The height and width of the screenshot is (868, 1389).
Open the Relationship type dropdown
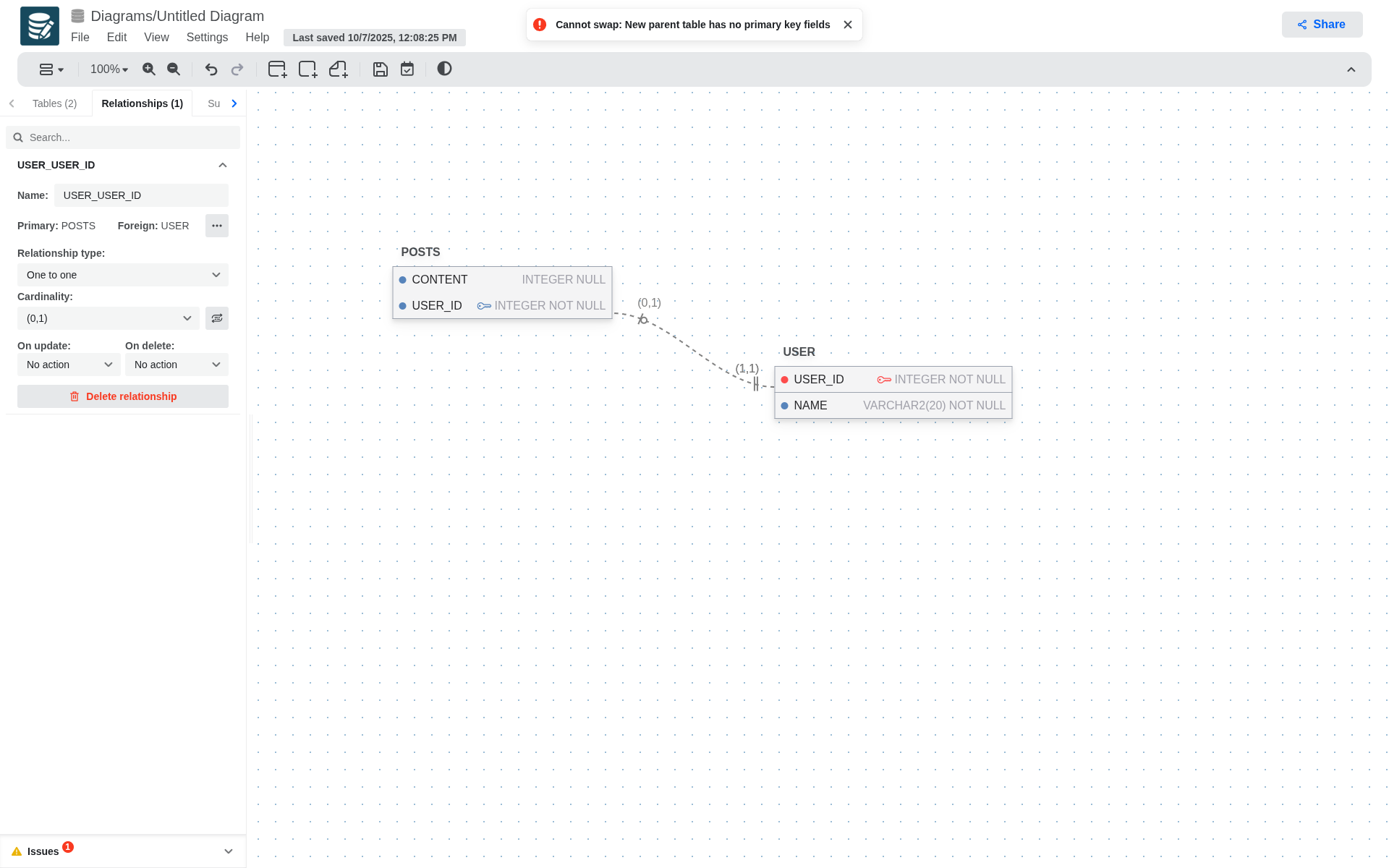tap(123, 275)
